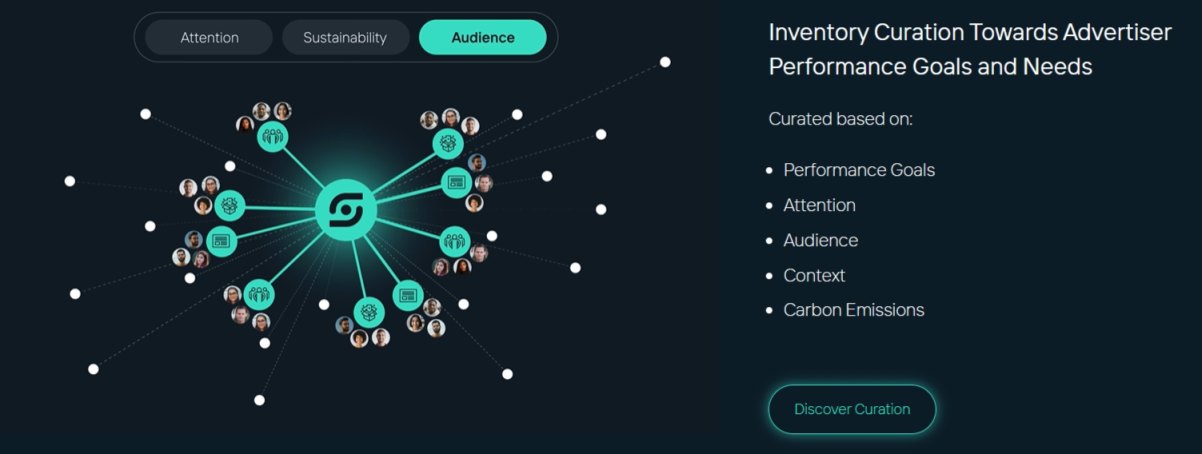The height and width of the screenshot is (454, 1202).
Task: Switch to the Attention tab
Action: point(209,38)
